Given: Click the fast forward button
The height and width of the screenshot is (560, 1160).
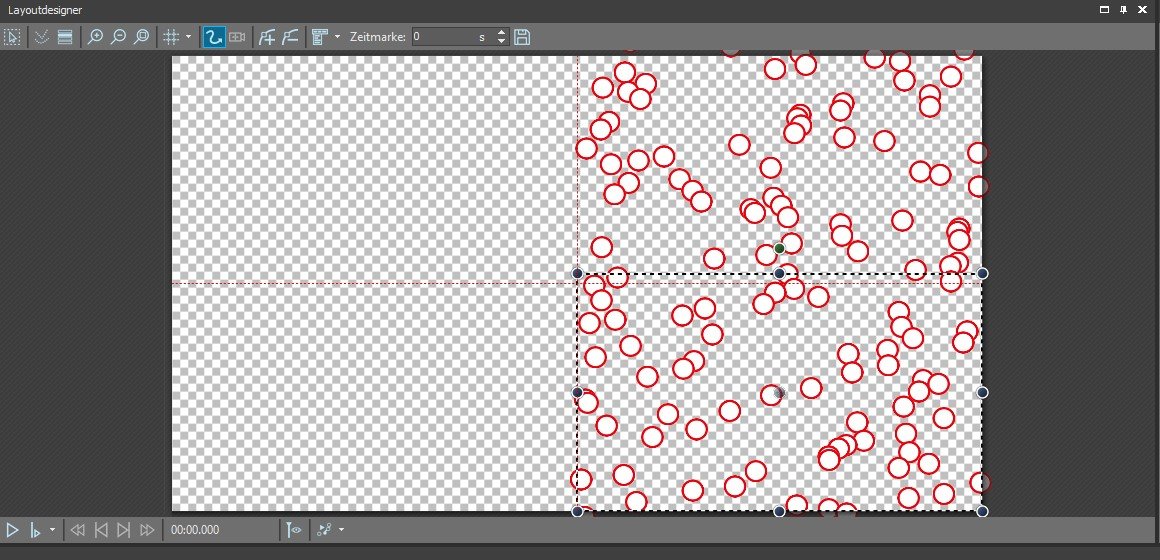Looking at the screenshot, I should click(x=147, y=530).
